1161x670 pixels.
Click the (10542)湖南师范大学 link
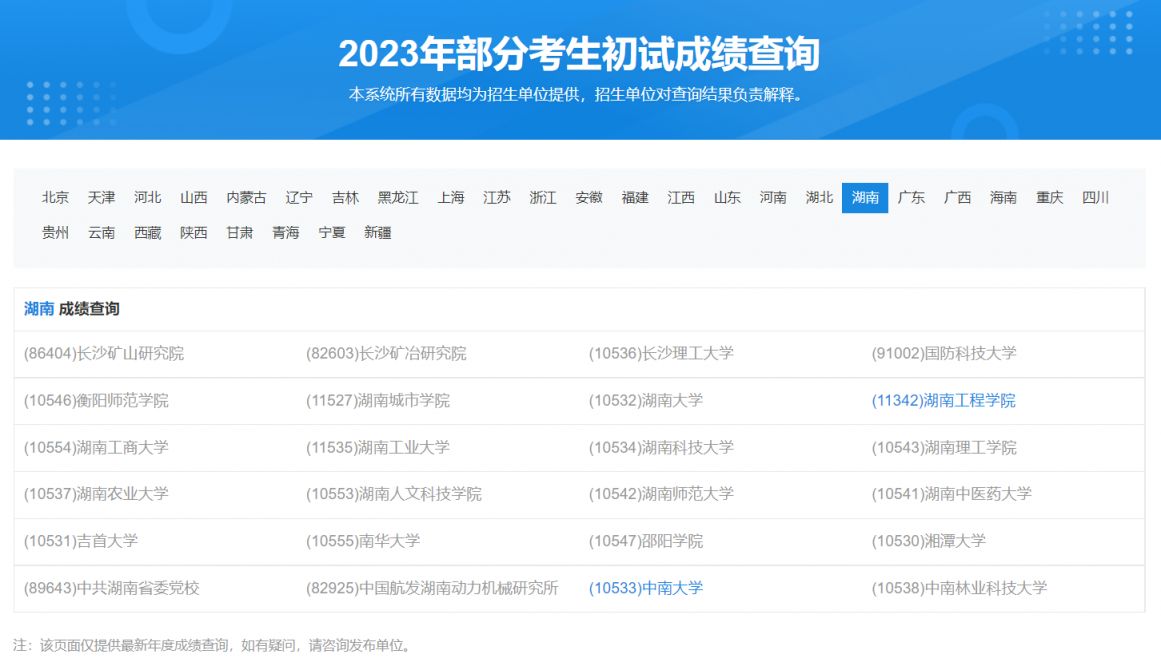661,494
